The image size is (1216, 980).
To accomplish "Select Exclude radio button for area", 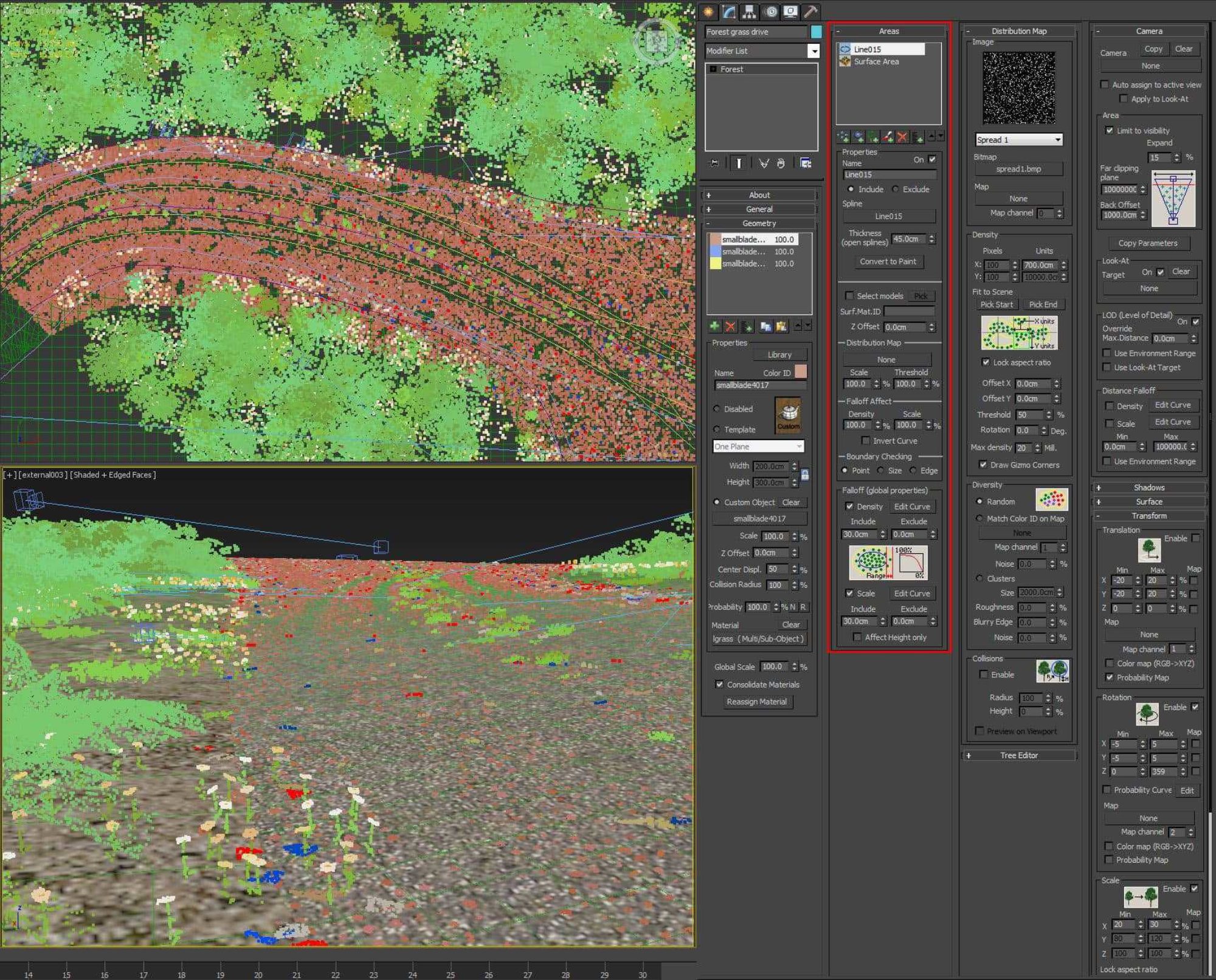I will click(896, 189).
